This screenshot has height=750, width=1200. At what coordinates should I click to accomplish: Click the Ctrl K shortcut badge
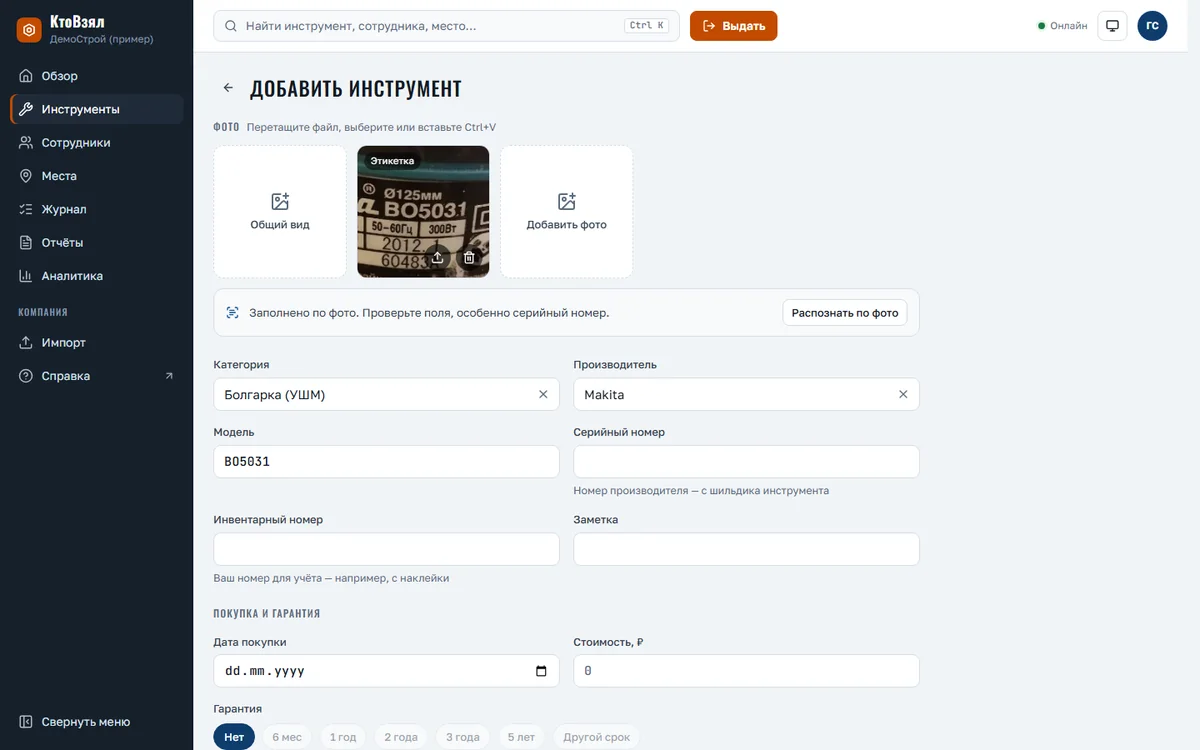(647, 26)
